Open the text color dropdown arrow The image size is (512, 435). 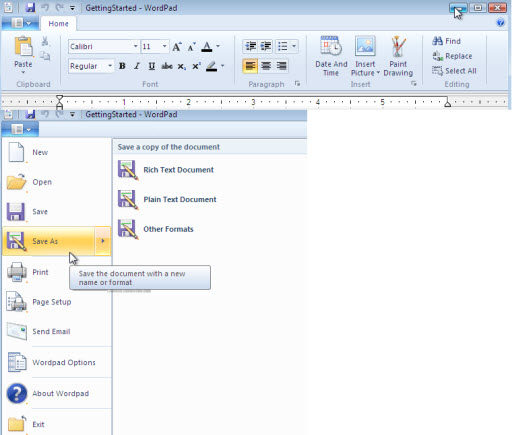(x=218, y=46)
